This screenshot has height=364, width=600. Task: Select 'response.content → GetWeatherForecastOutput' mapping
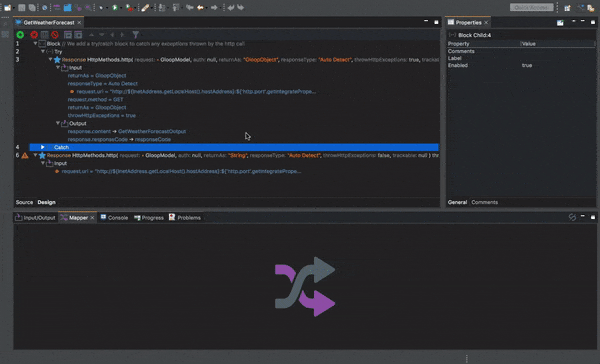tap(127, 131)
